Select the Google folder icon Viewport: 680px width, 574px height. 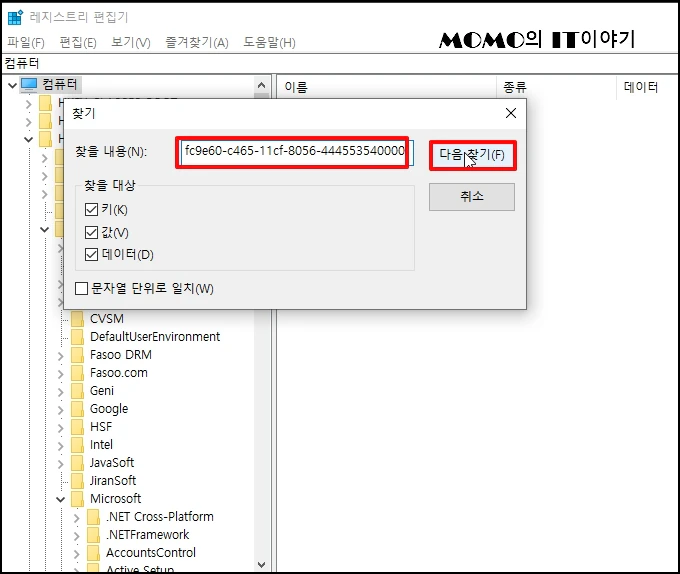click(x=78, y=409)
